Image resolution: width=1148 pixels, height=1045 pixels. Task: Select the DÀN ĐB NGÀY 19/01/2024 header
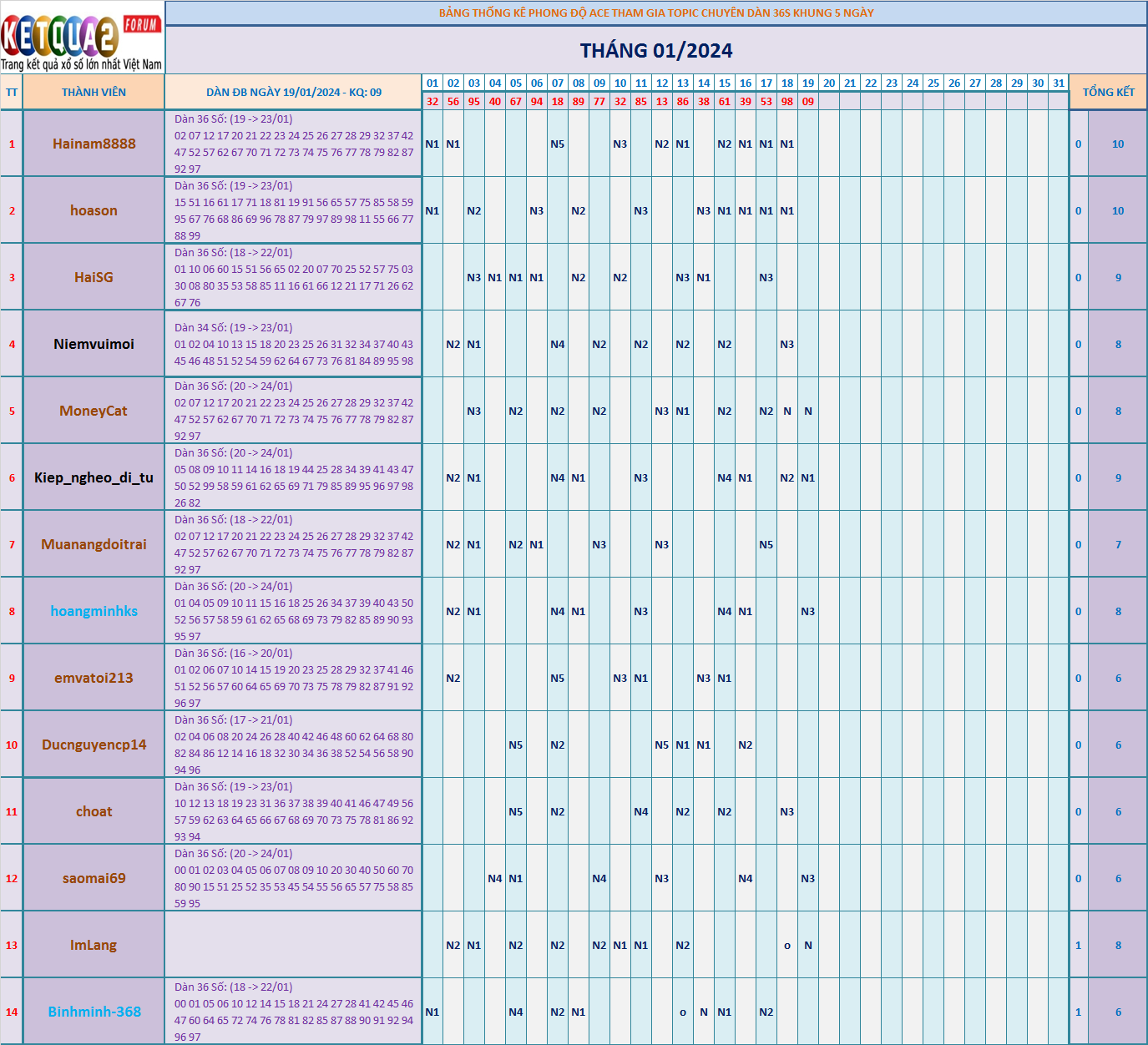pos(294,92)
